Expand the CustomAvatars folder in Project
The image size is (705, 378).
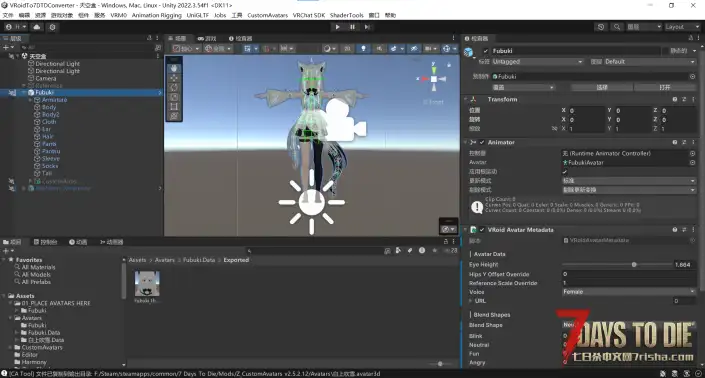click(x=10, y=347)
